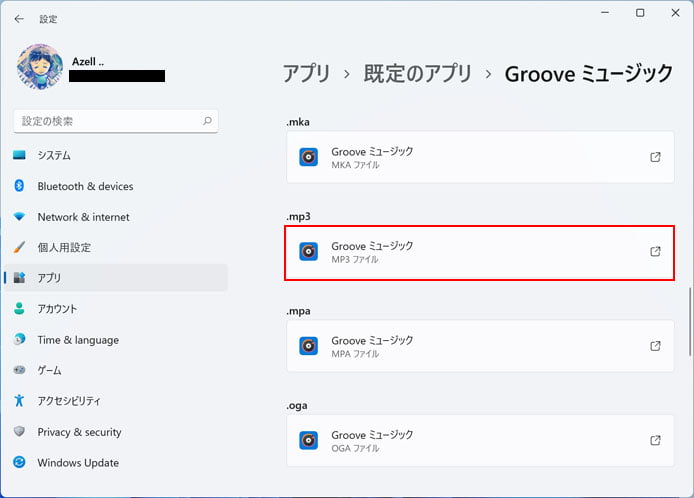This screenshot has height=498, width=694.
Task: Open the Azell user profile picture
Action: tap(40, 67)
